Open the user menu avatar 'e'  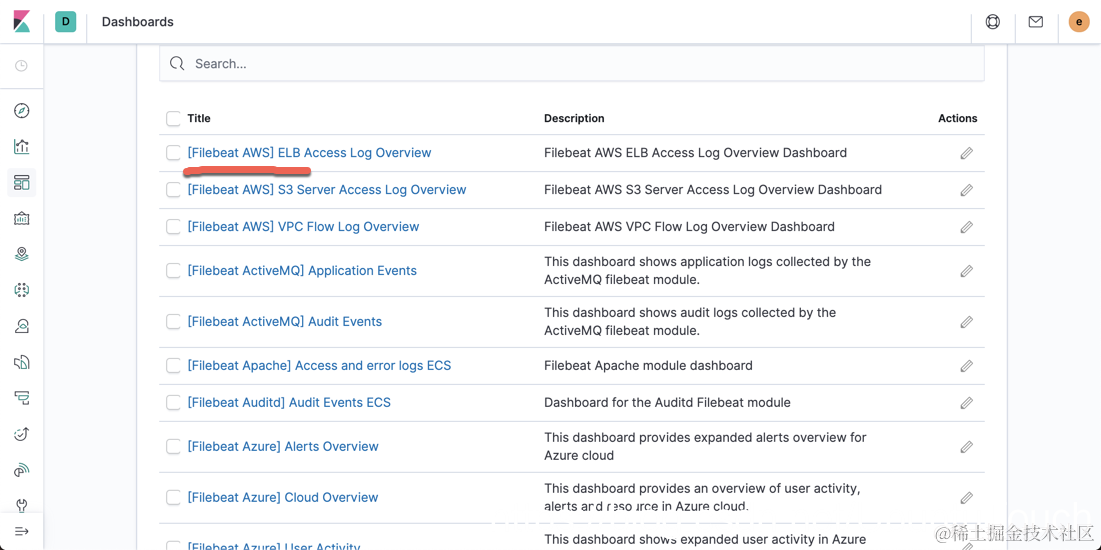pyautogui.click(x=1079, y=22)
